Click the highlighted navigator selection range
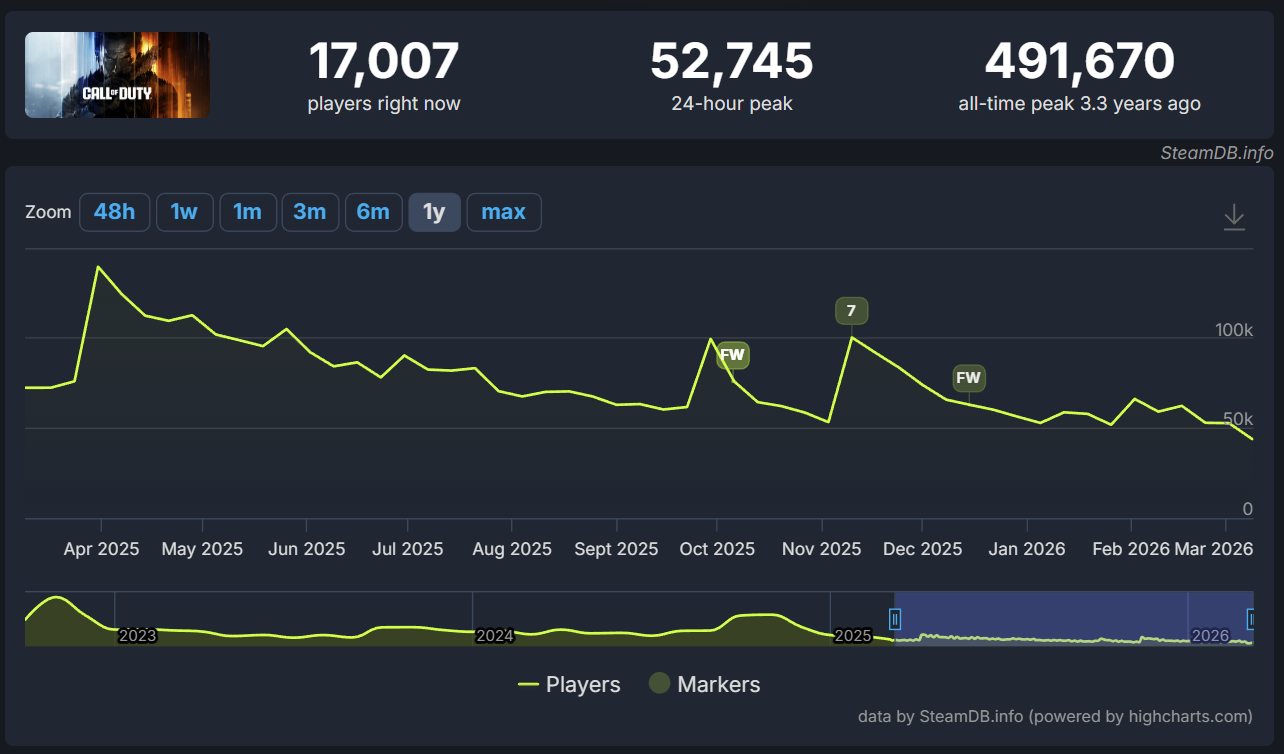The width and height of the screenshot is (1284, 754). 1073,618
